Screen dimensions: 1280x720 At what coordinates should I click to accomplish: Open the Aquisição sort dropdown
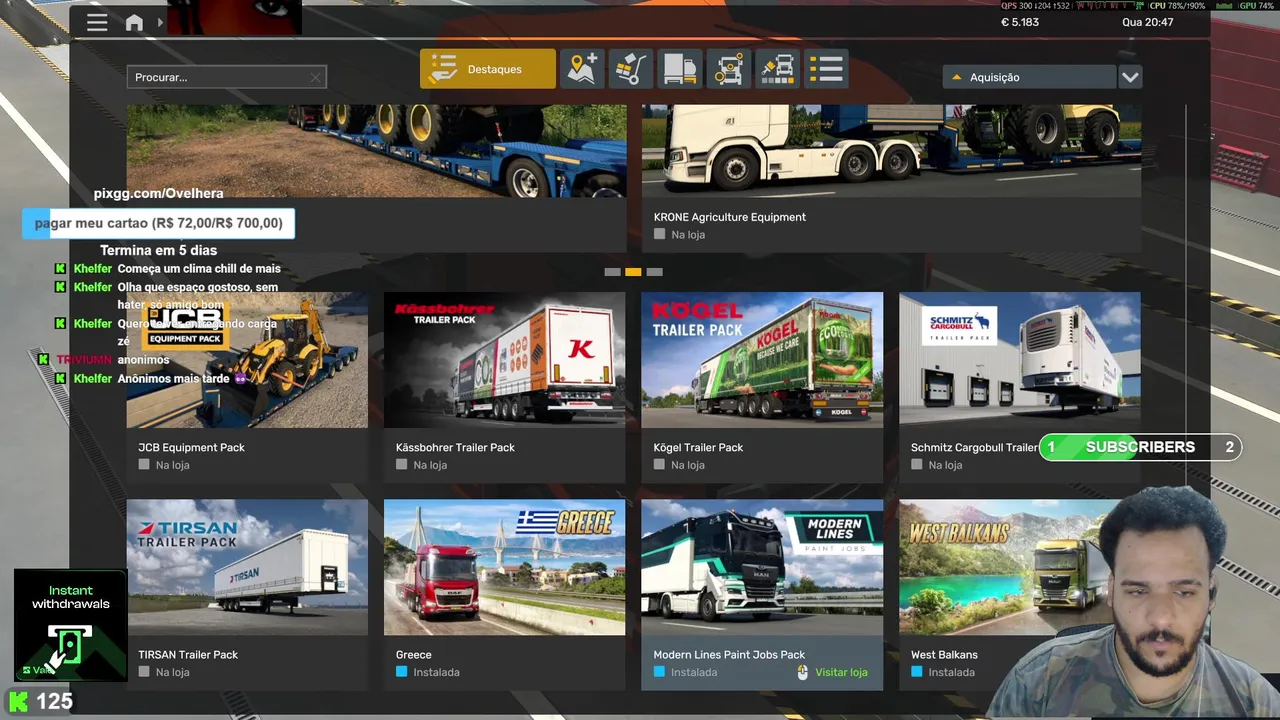point(1029,77)
